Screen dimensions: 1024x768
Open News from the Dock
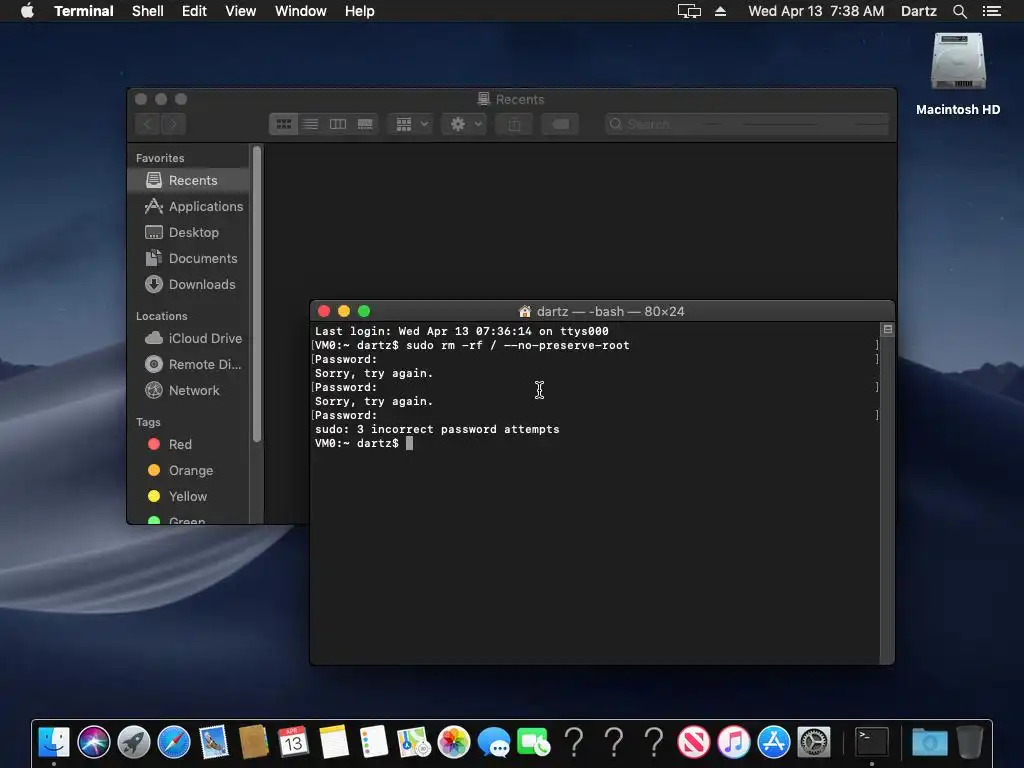coord(694,743)
